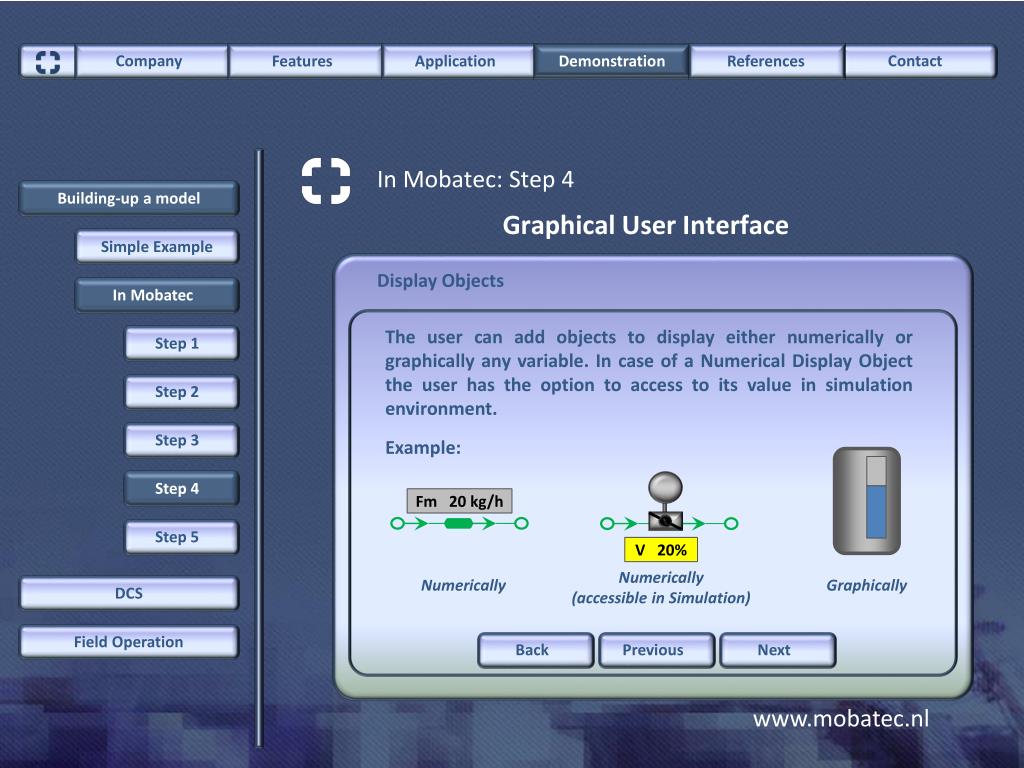Screen dimensions: 1024x768
Task: Click the 'In Mobatec: Step 4' heading
Action: 475,180
